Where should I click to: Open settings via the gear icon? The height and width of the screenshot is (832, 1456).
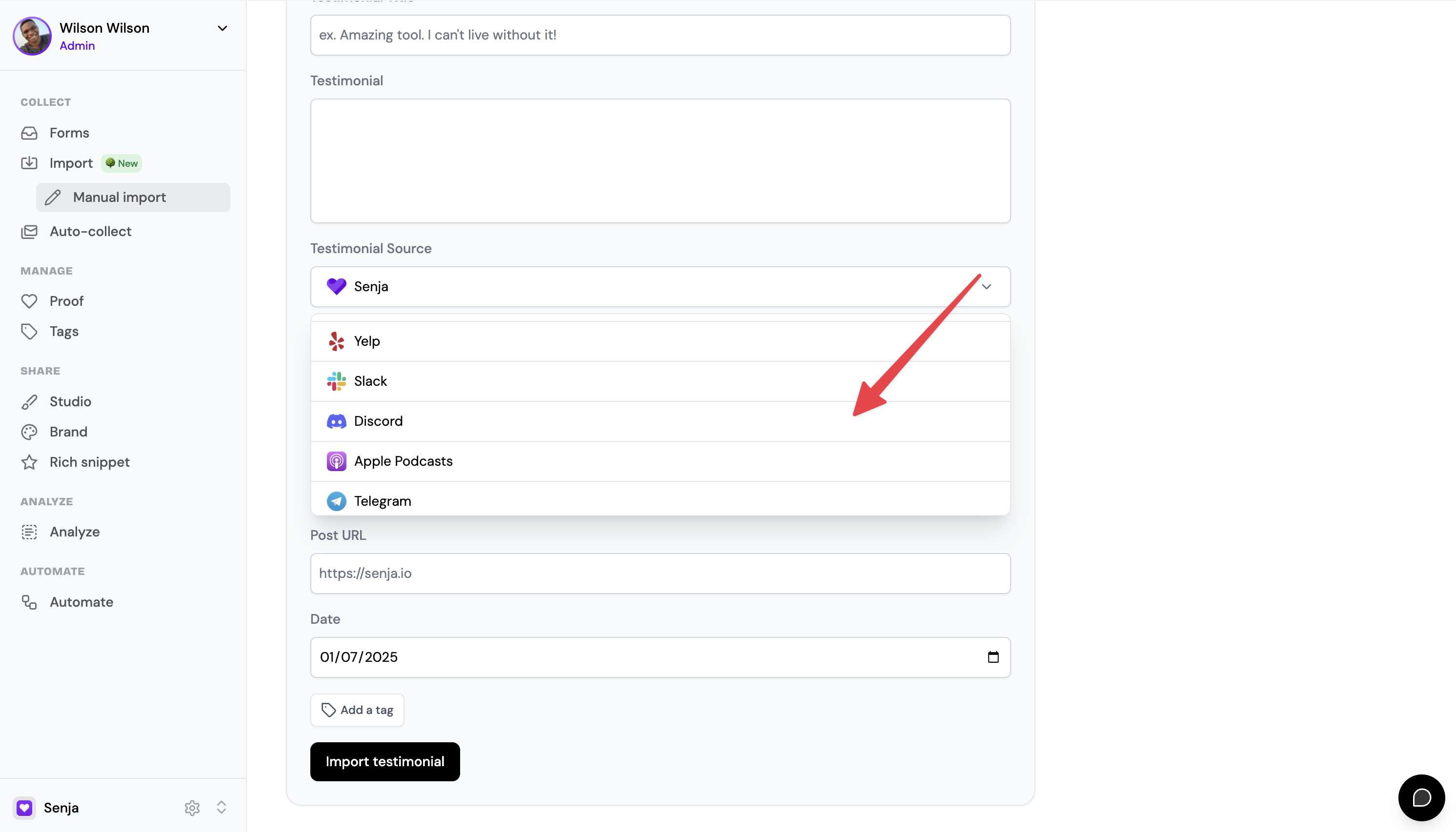click(192, 808)
